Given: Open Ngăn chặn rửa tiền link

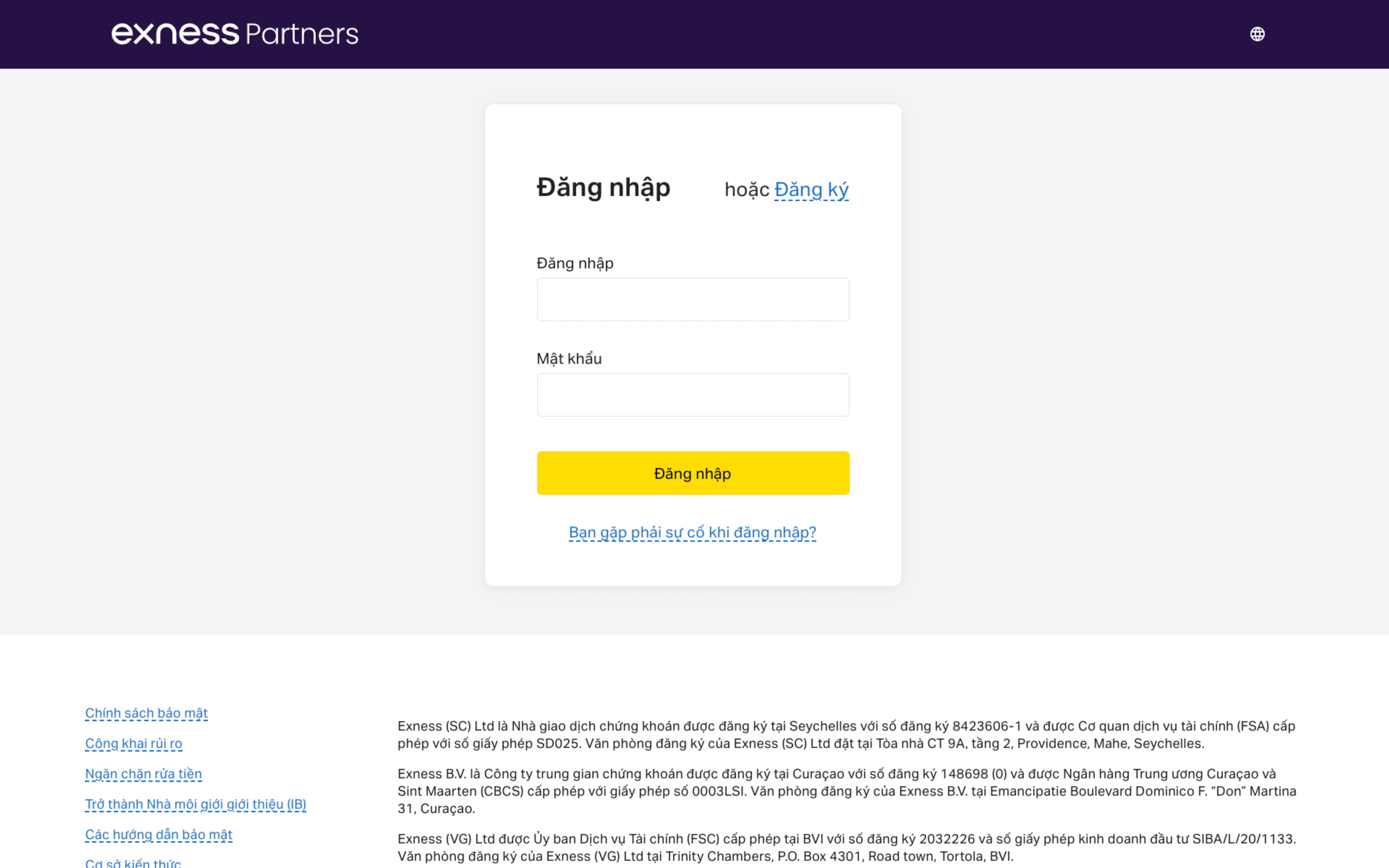Looking at the screenshot, I should 144,774.
